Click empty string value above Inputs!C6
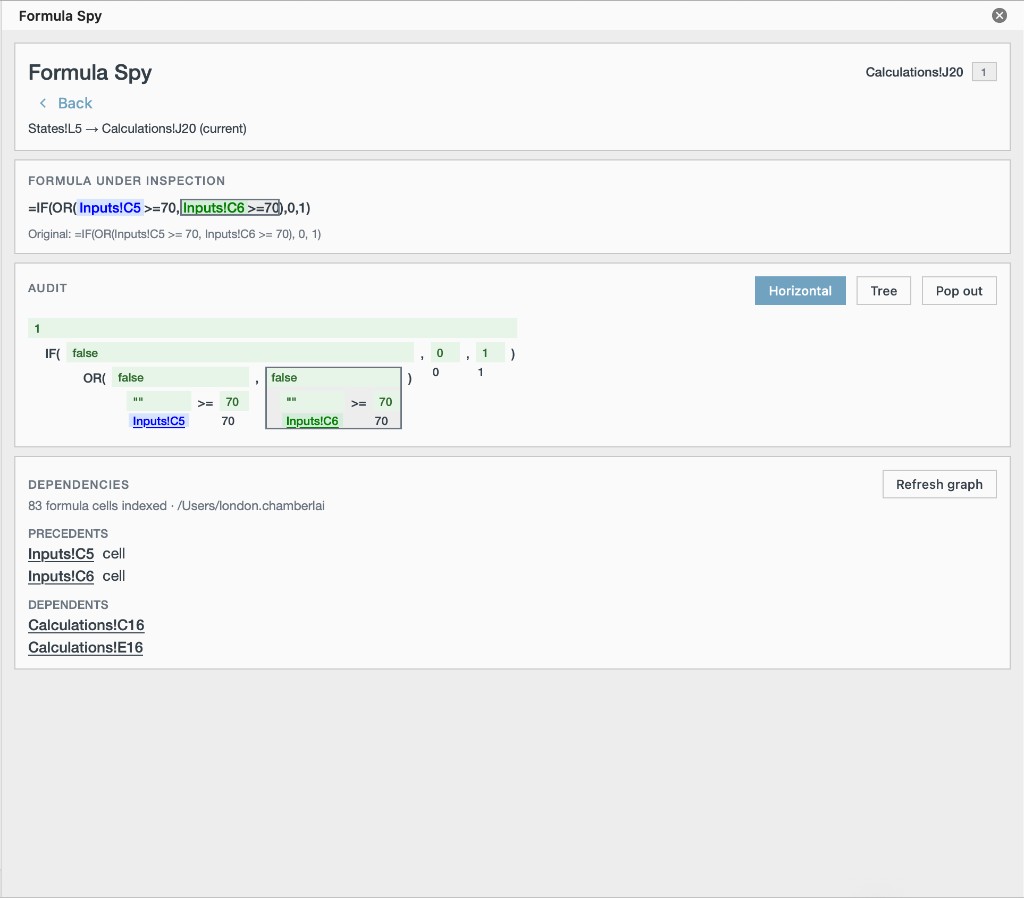The image size is (1024, 898). (313, 401)
